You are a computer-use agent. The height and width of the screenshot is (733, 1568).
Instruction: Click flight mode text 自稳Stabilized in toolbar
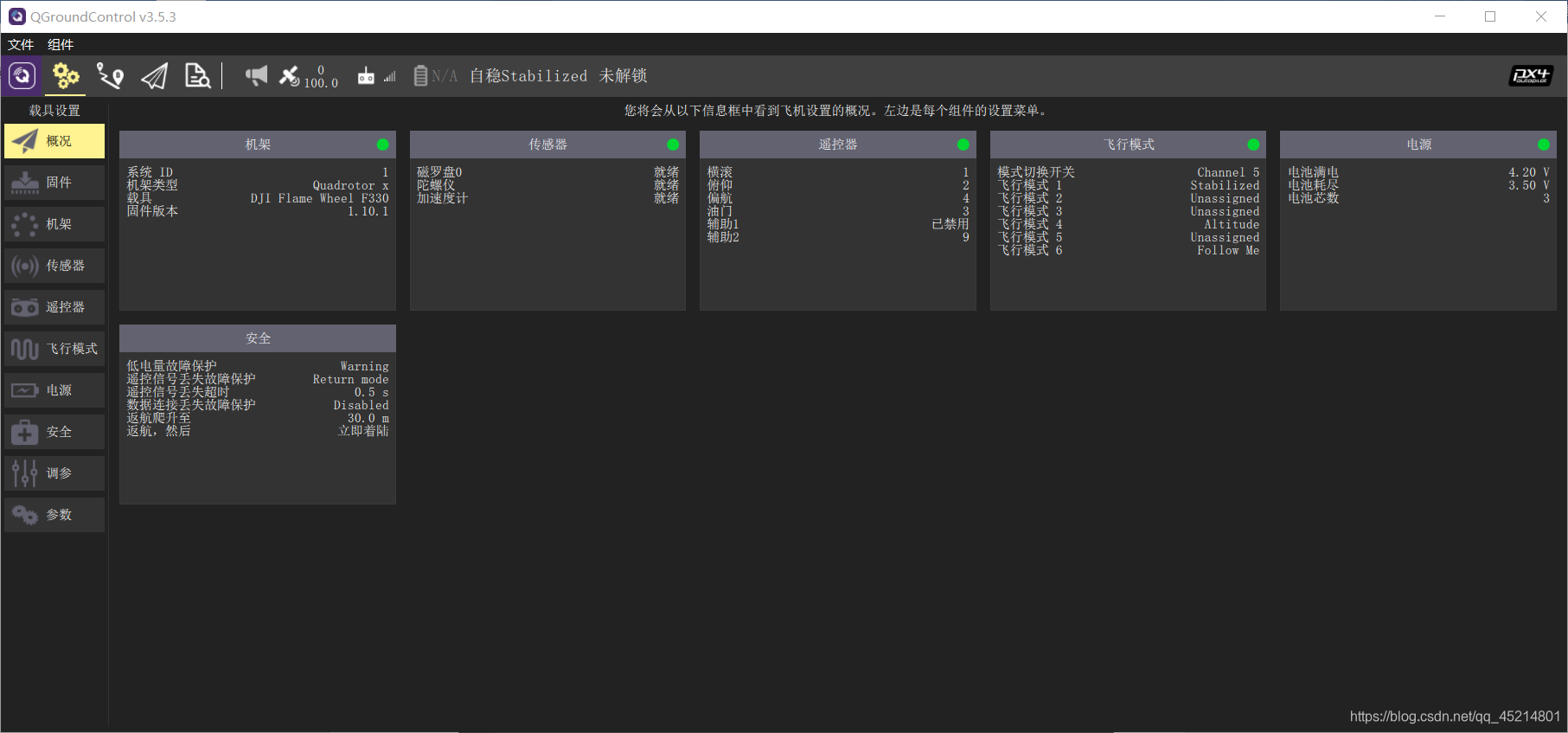(x=528, y=76)
